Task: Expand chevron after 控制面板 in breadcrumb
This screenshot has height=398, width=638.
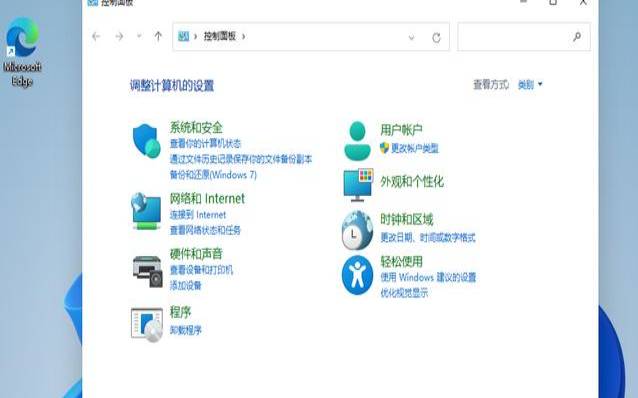Action: (x=244, y=36)
